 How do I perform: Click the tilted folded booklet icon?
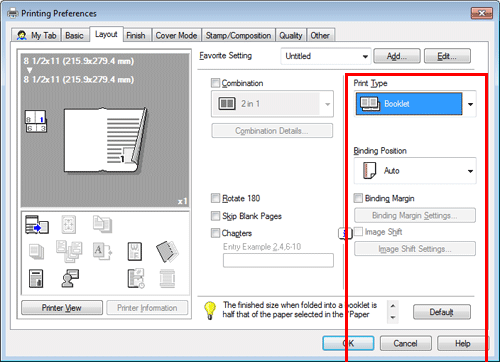167,252
